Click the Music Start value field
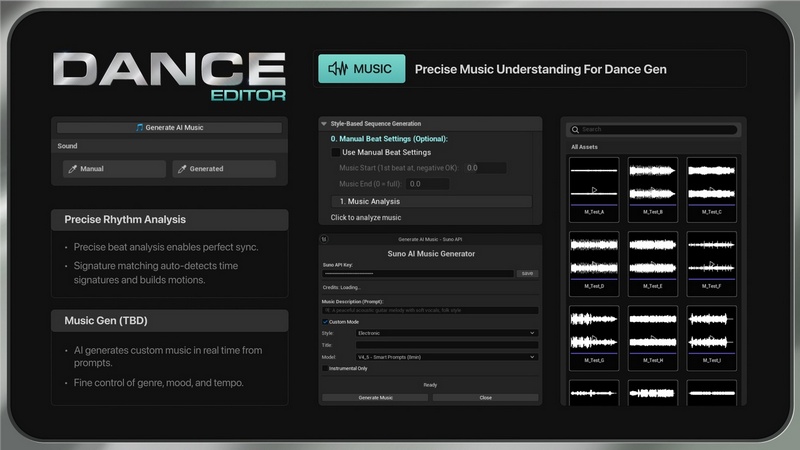Viewport: 800px width, 450px height. (485, 168)
